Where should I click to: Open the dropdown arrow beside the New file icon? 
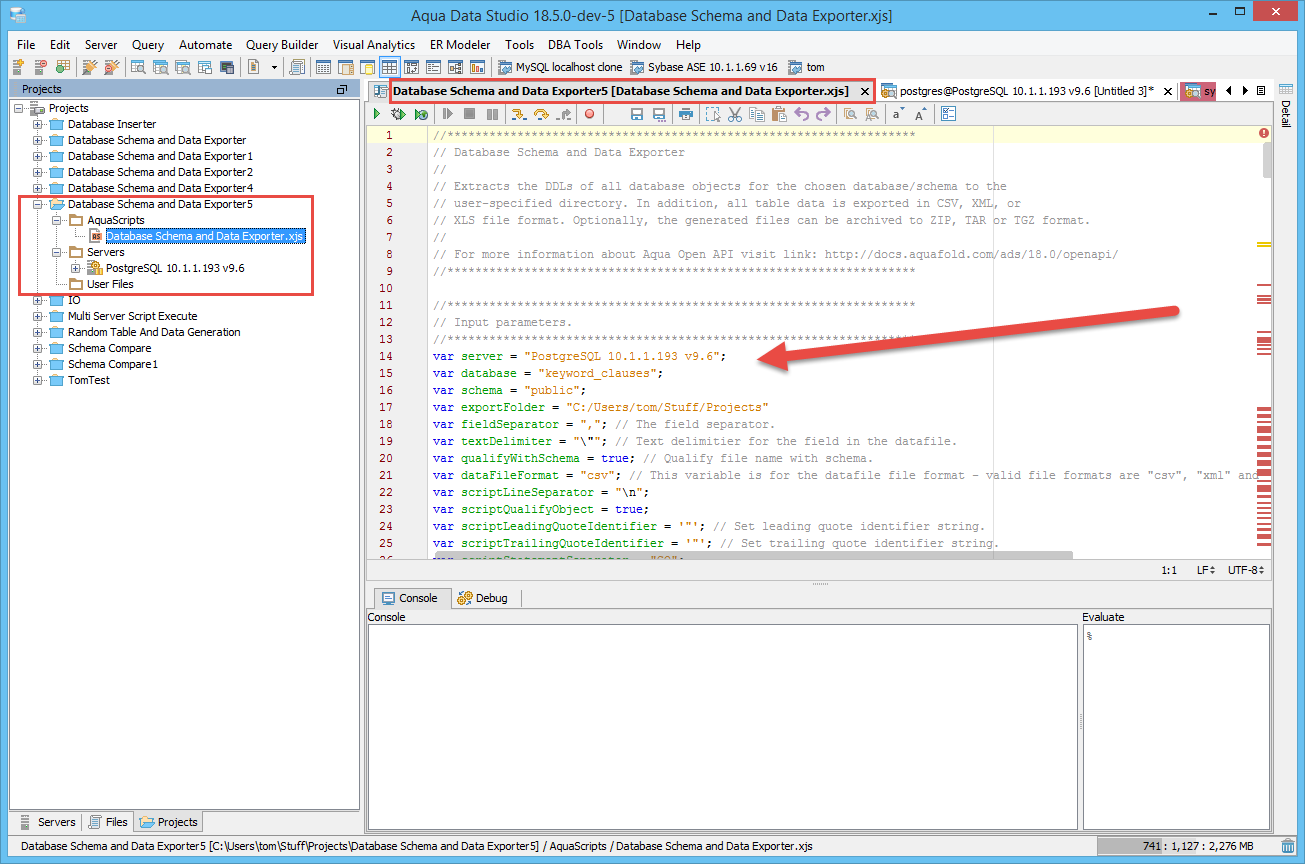274,67
